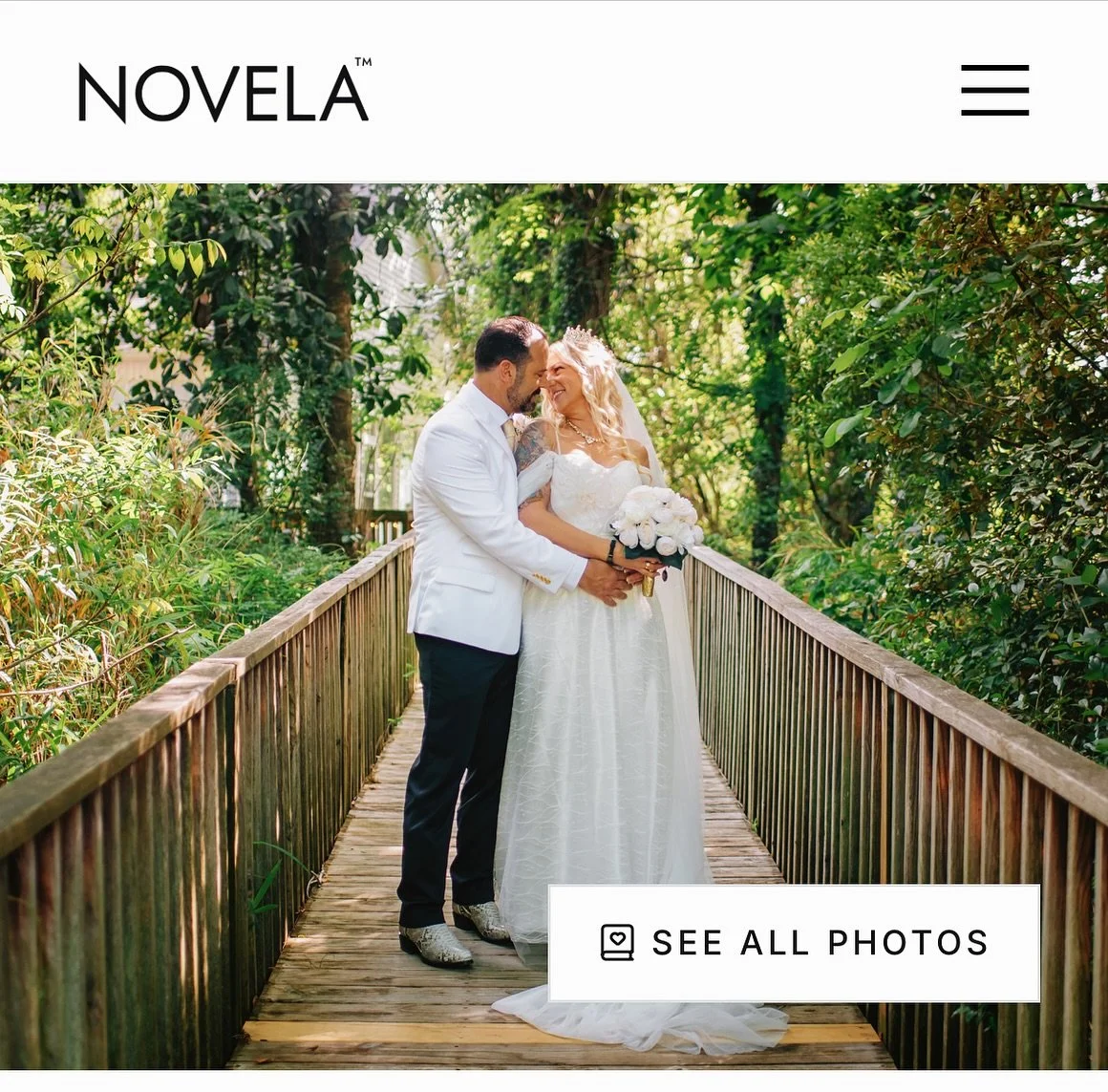This screenshot has width=1108, height=1092.
Task: Click the heart album icon
Action: 617,942
